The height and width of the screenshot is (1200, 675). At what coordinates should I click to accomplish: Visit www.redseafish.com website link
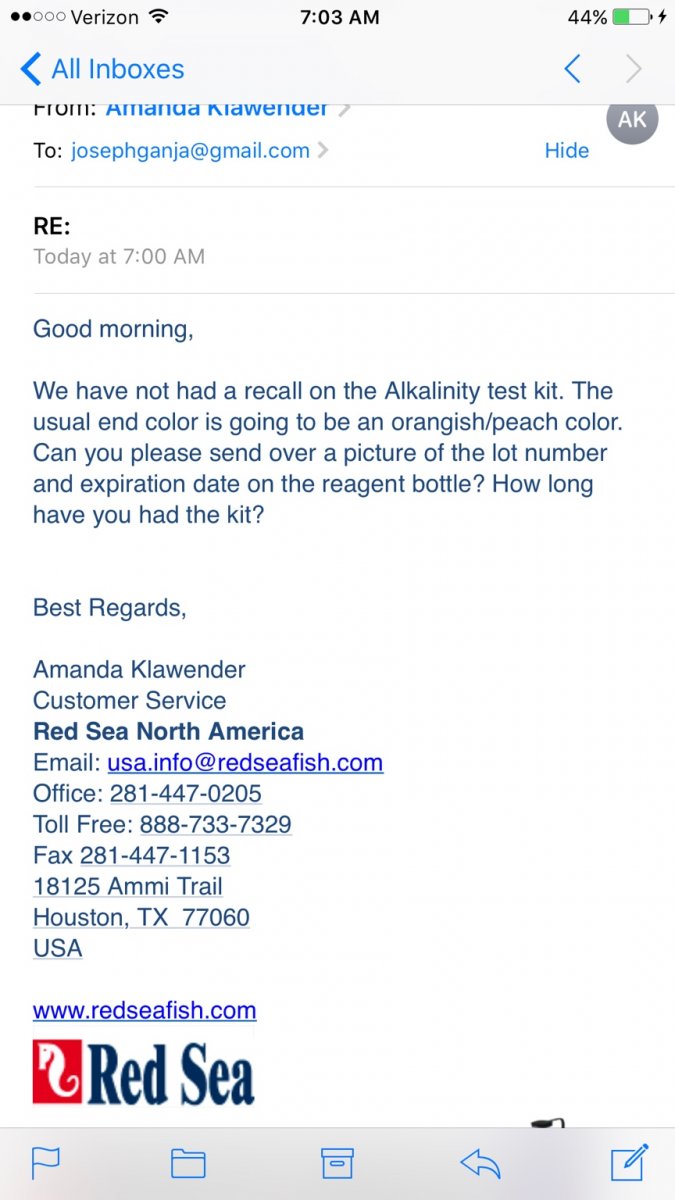click(144, 1010)
